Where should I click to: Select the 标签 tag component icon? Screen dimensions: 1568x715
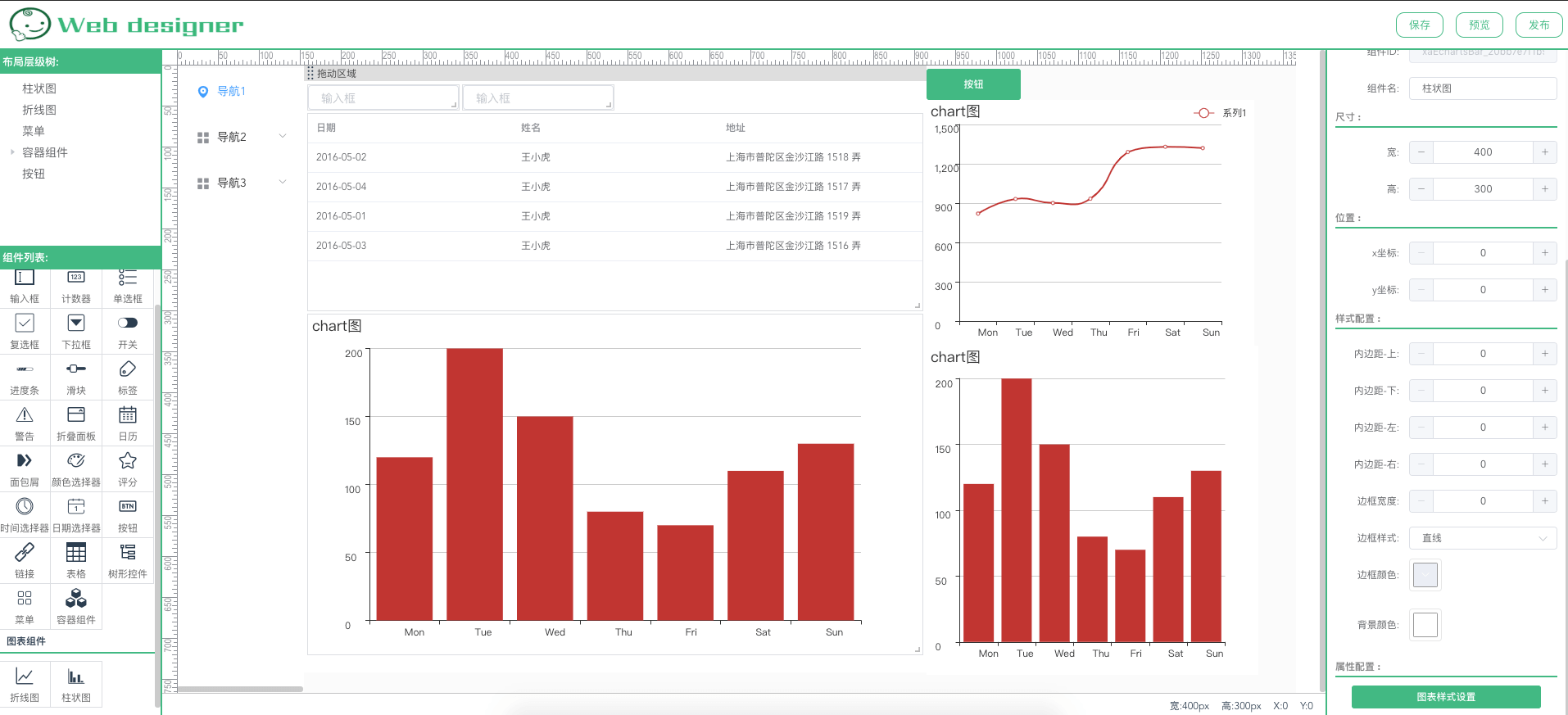(128, 369)
